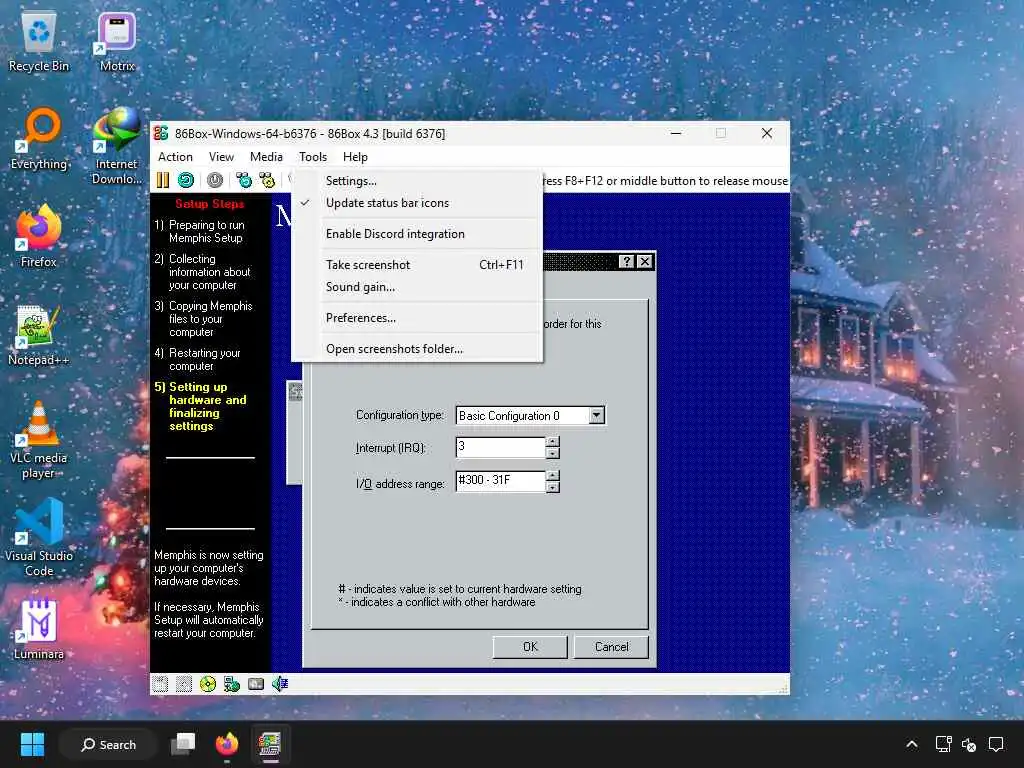The image size is (1024, 768).
Task: Open Preferences... from Tools menu
Action: pyautogui.click(x=417, y=318)
